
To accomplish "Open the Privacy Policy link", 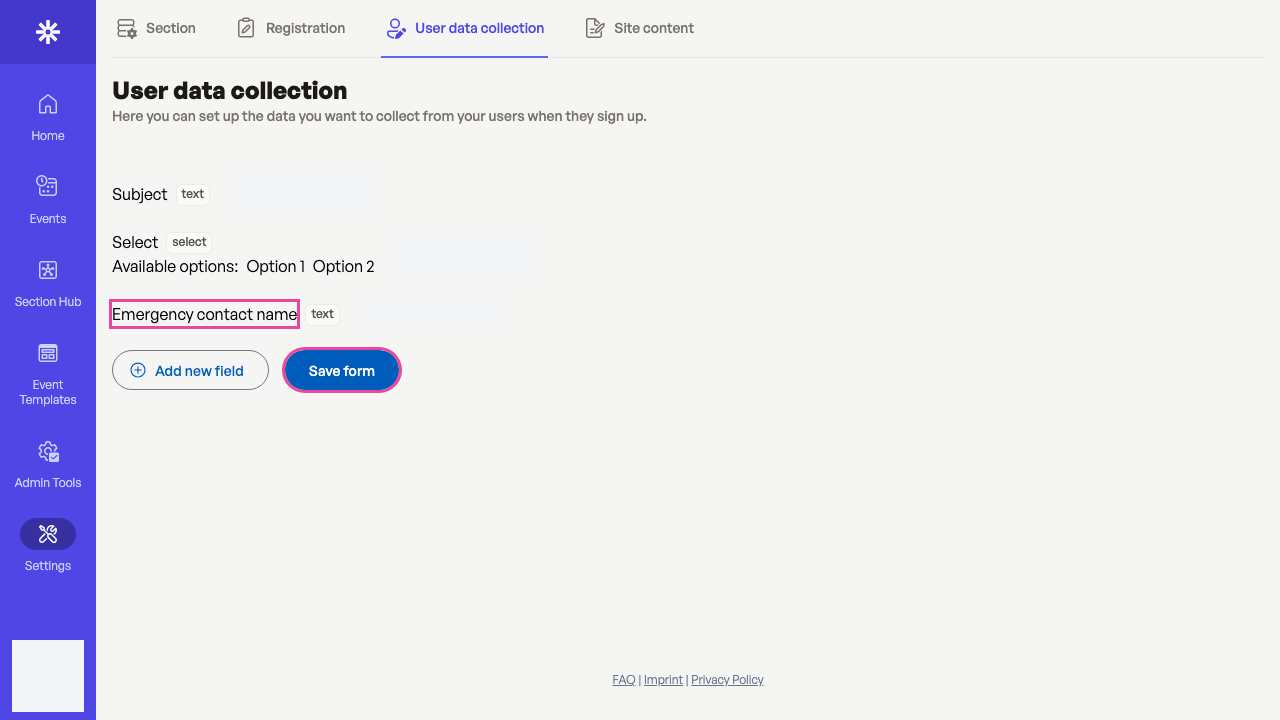I will pos(727,680).
